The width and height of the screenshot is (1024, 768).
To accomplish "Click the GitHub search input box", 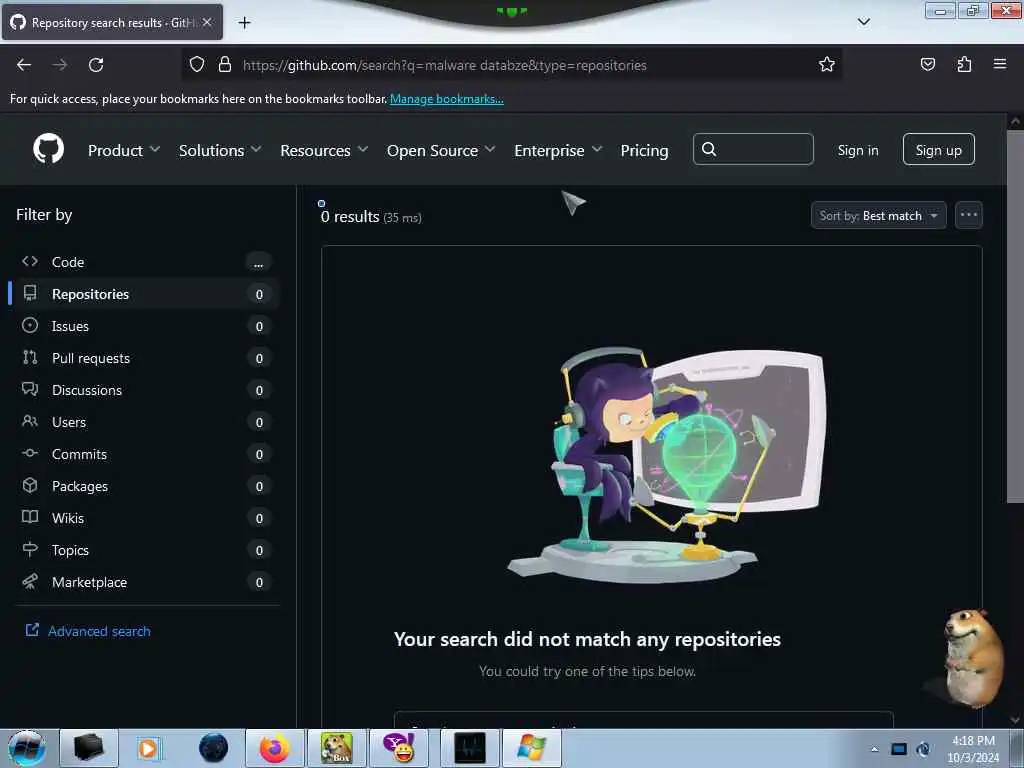I will [x=753, y=150].
